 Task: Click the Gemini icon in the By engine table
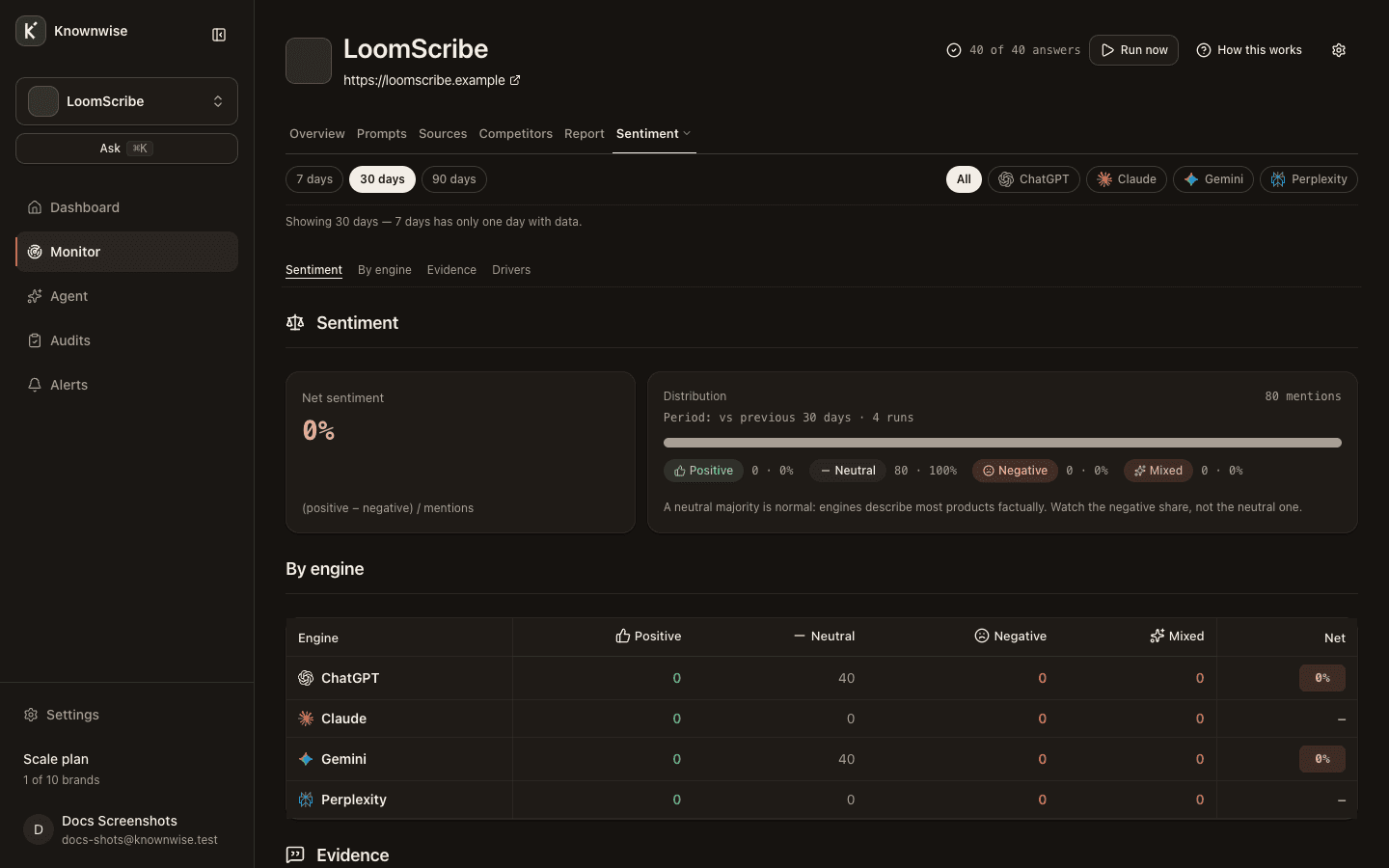306,759
